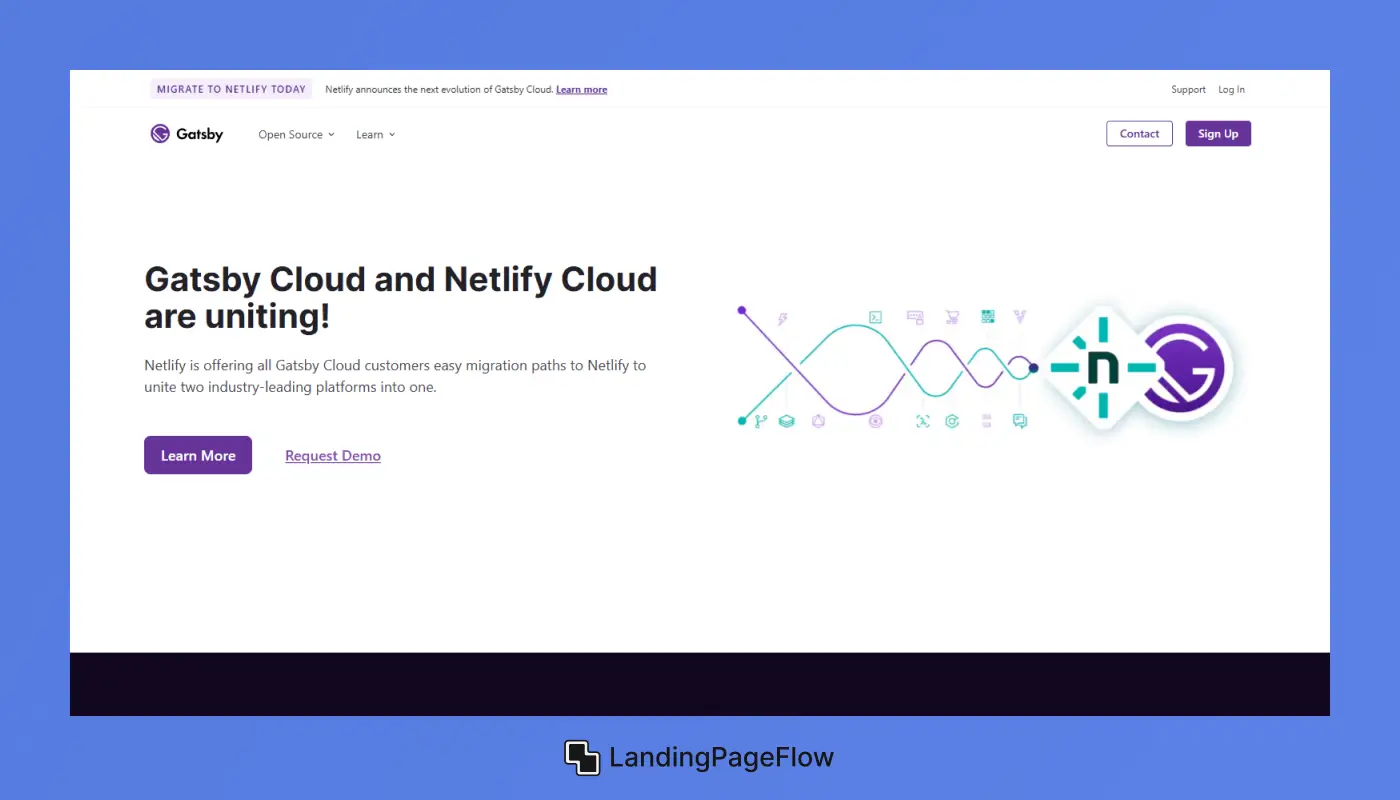1400x800 pixels.
Task: Expand the Learn dropdown menu
Action: [x=376, y=135]
